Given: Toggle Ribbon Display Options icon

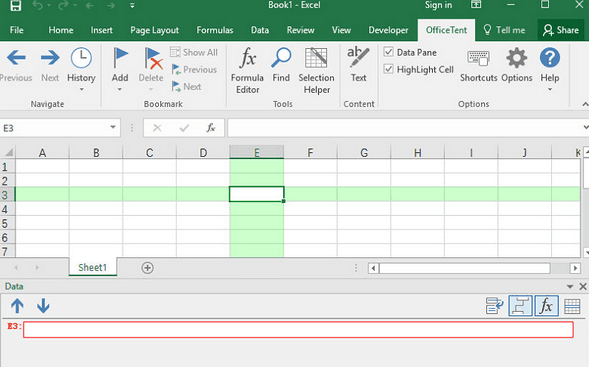Looking at the screenshot, I should 476,5.
